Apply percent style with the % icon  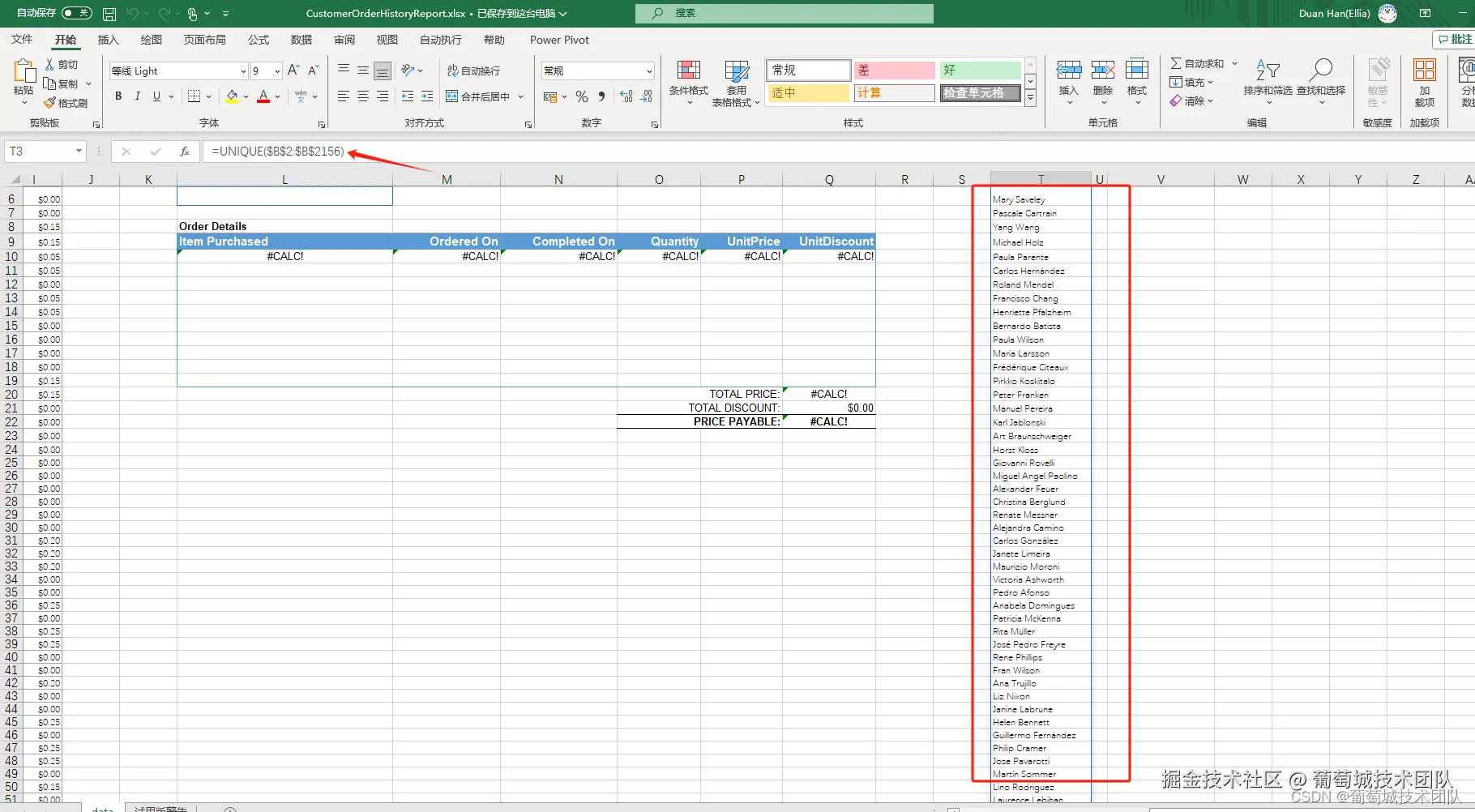pos(582,96)
